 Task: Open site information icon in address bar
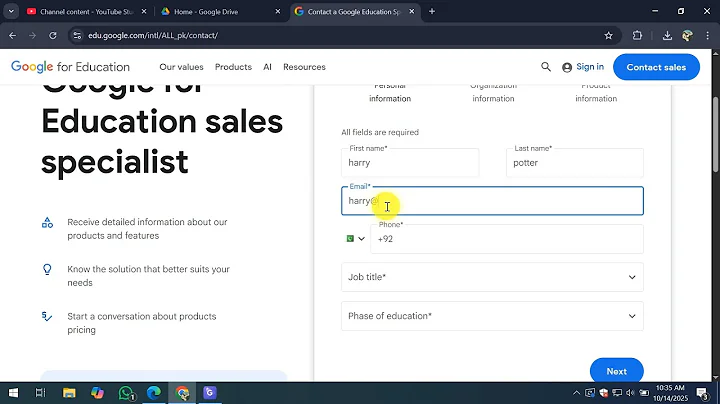point(77,35)
